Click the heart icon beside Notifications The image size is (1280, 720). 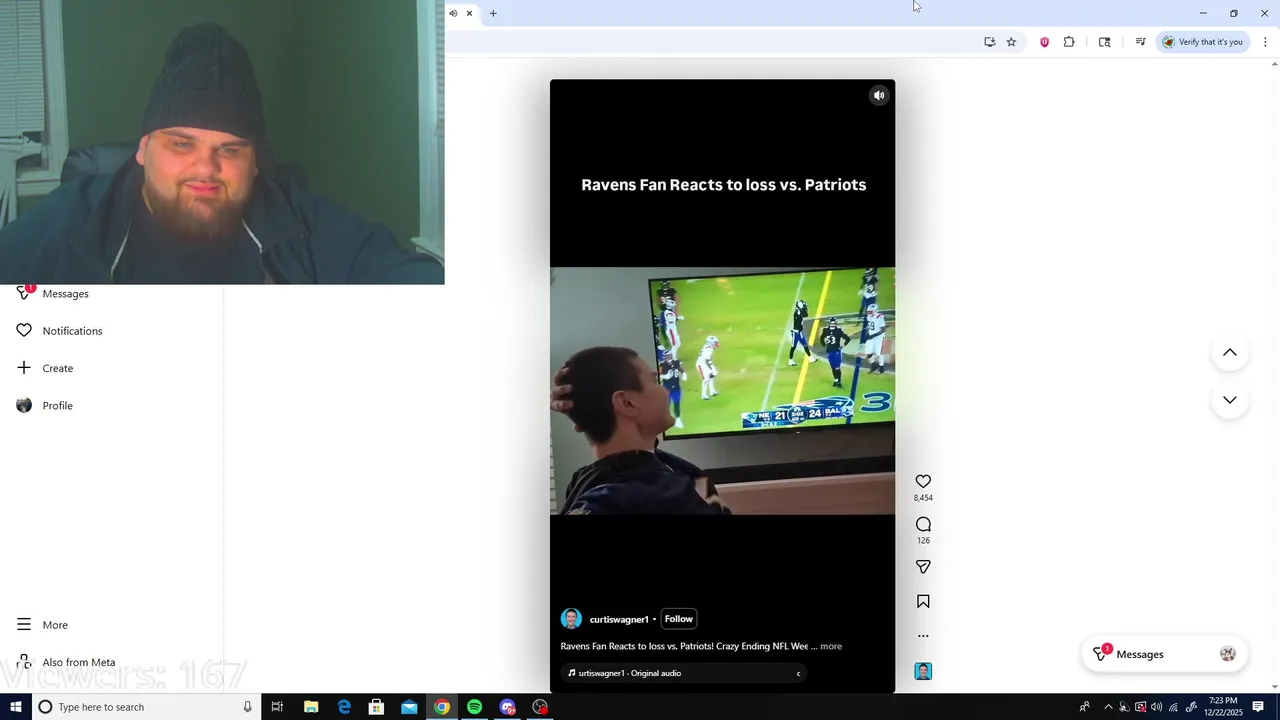pyautogui.click(x=24, y=330)
